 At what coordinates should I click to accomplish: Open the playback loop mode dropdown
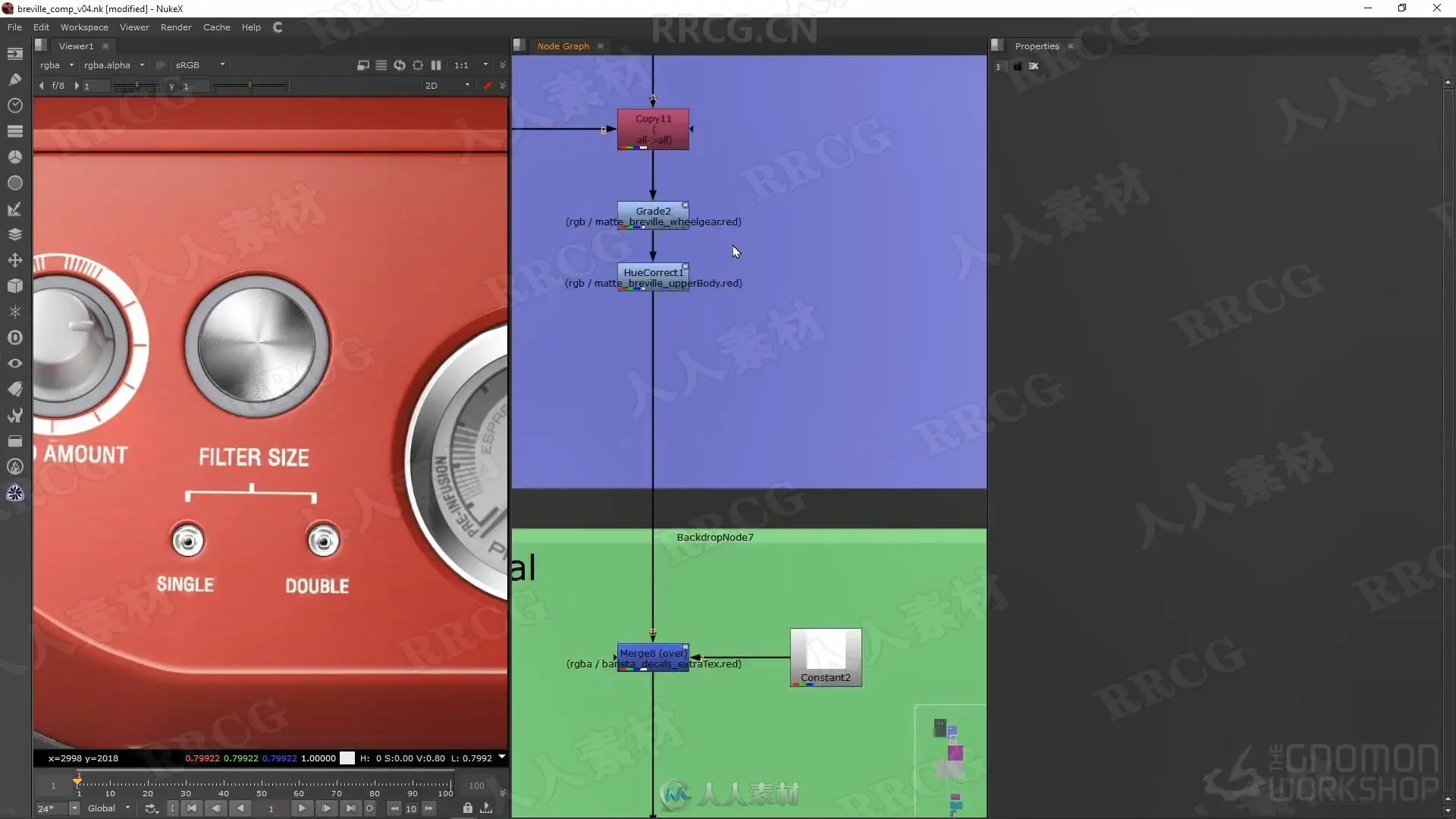(x=152, y=808)
